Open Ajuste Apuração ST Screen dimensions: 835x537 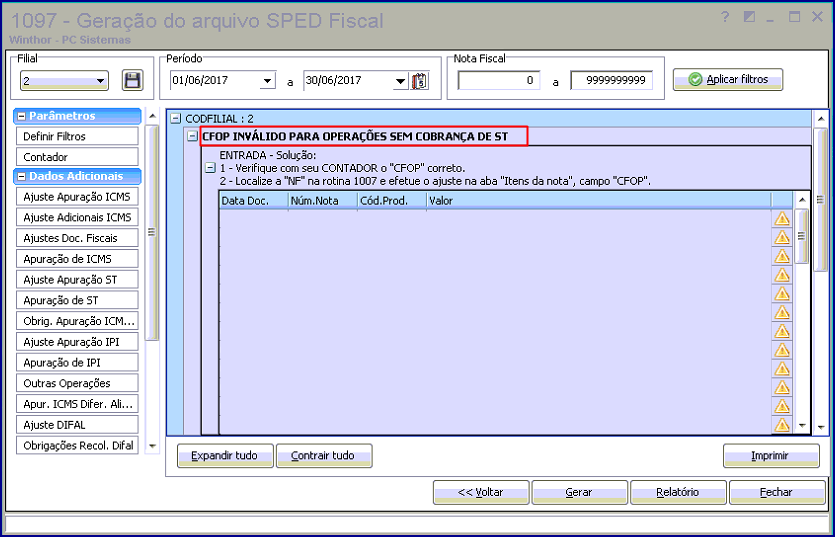[77, 280]
